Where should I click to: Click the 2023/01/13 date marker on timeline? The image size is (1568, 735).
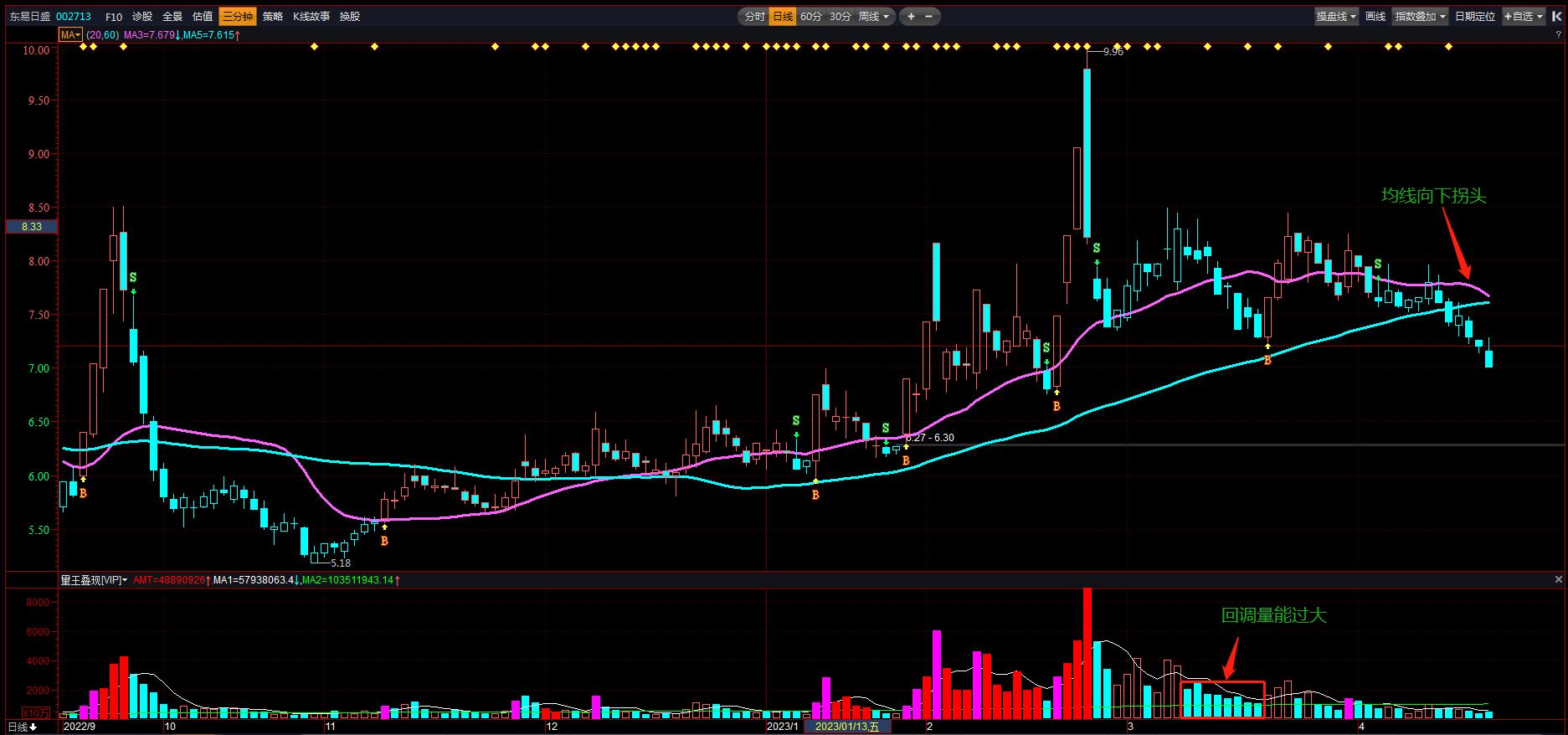(x=847, y=727)
